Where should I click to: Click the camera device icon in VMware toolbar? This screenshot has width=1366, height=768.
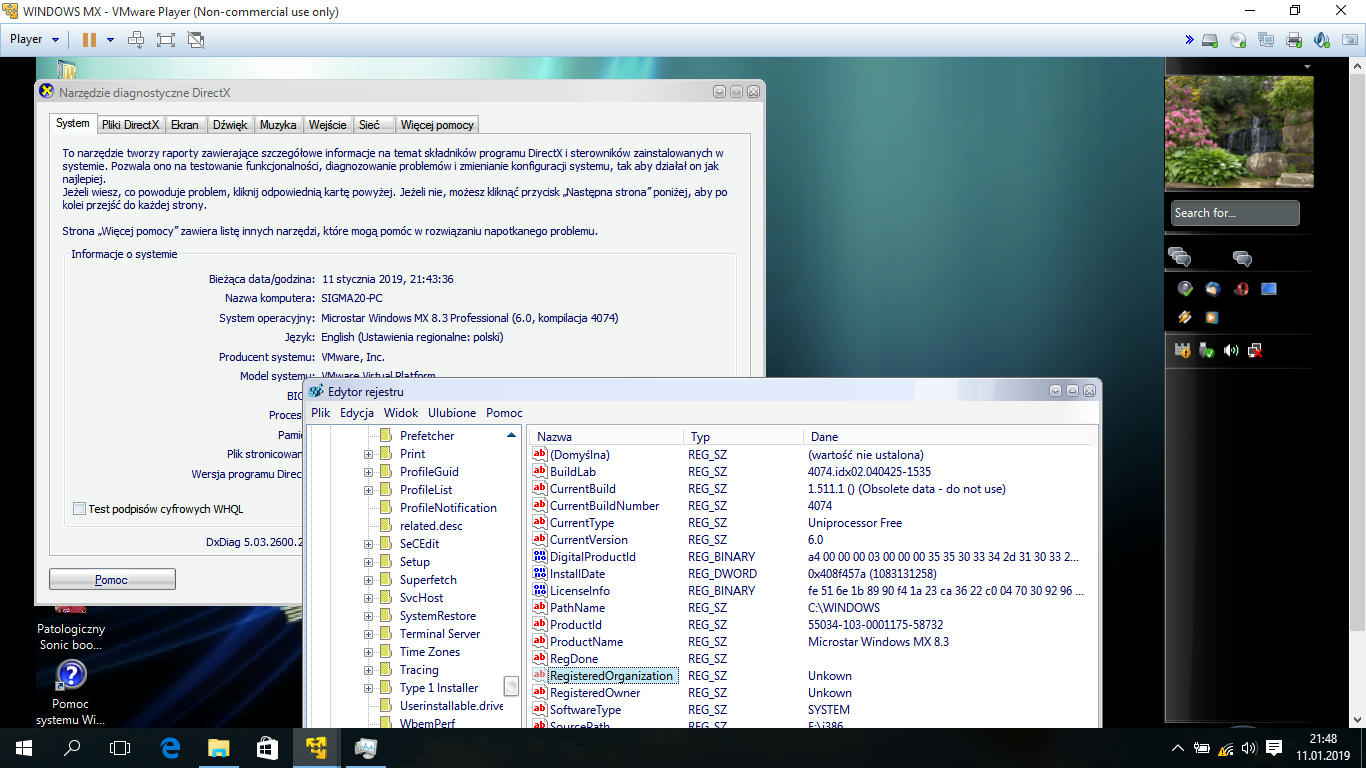pos(1350,40)
